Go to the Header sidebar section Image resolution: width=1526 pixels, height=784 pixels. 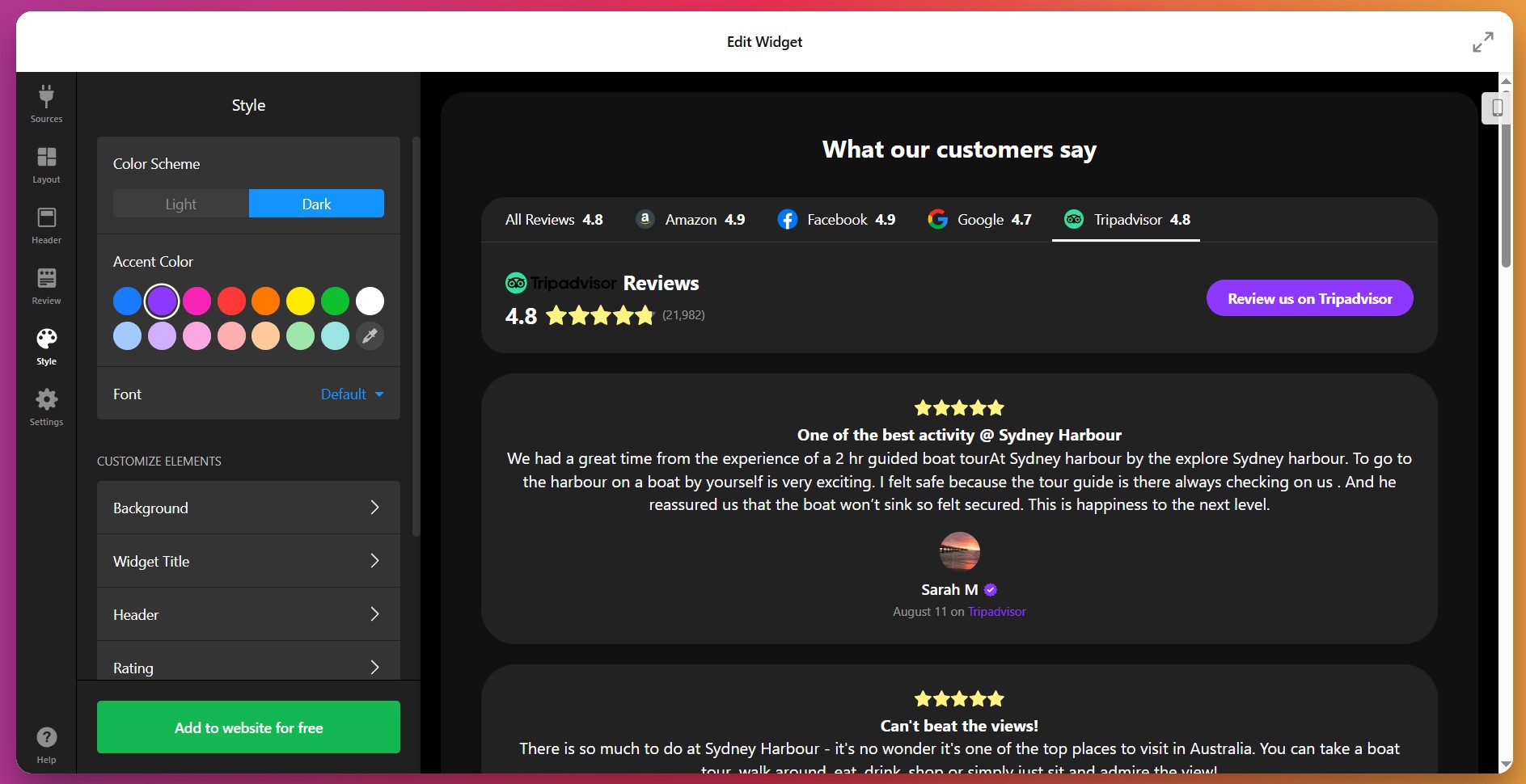[46, 226]
